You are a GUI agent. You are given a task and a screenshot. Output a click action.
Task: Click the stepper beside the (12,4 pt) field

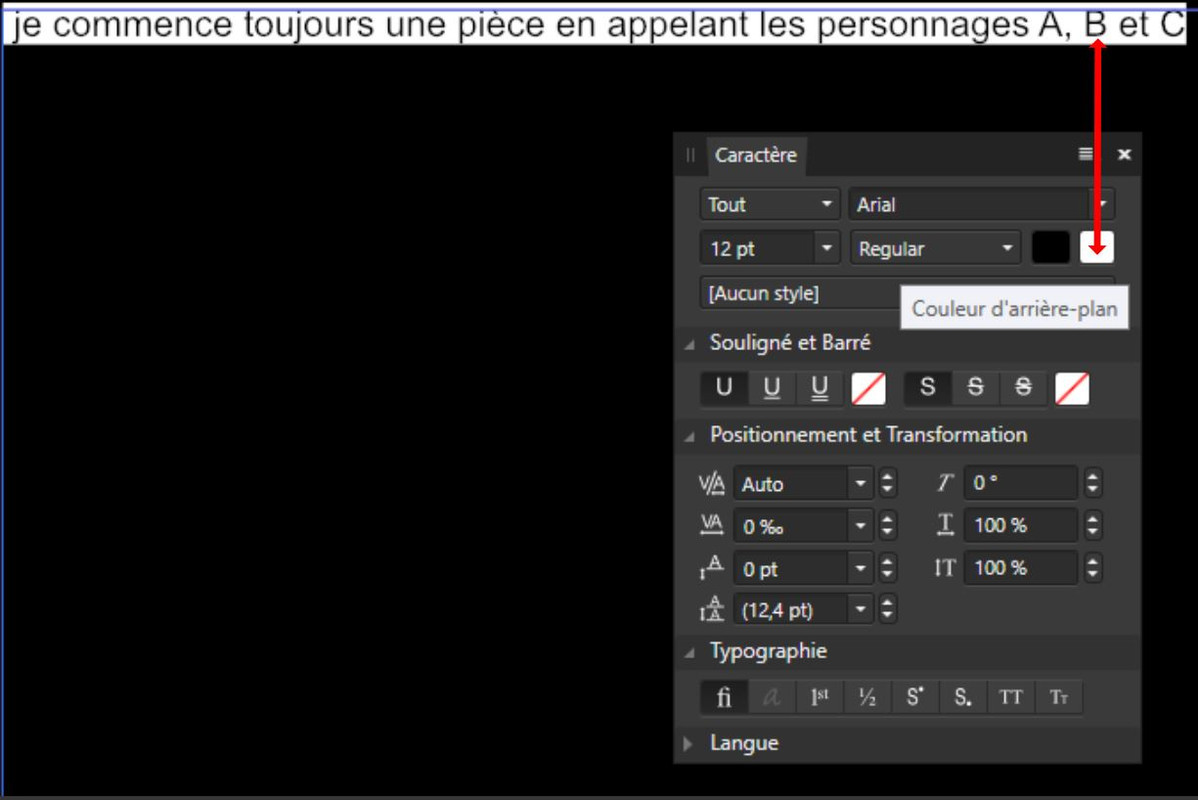pyautogui.click(x=887, y=610)
